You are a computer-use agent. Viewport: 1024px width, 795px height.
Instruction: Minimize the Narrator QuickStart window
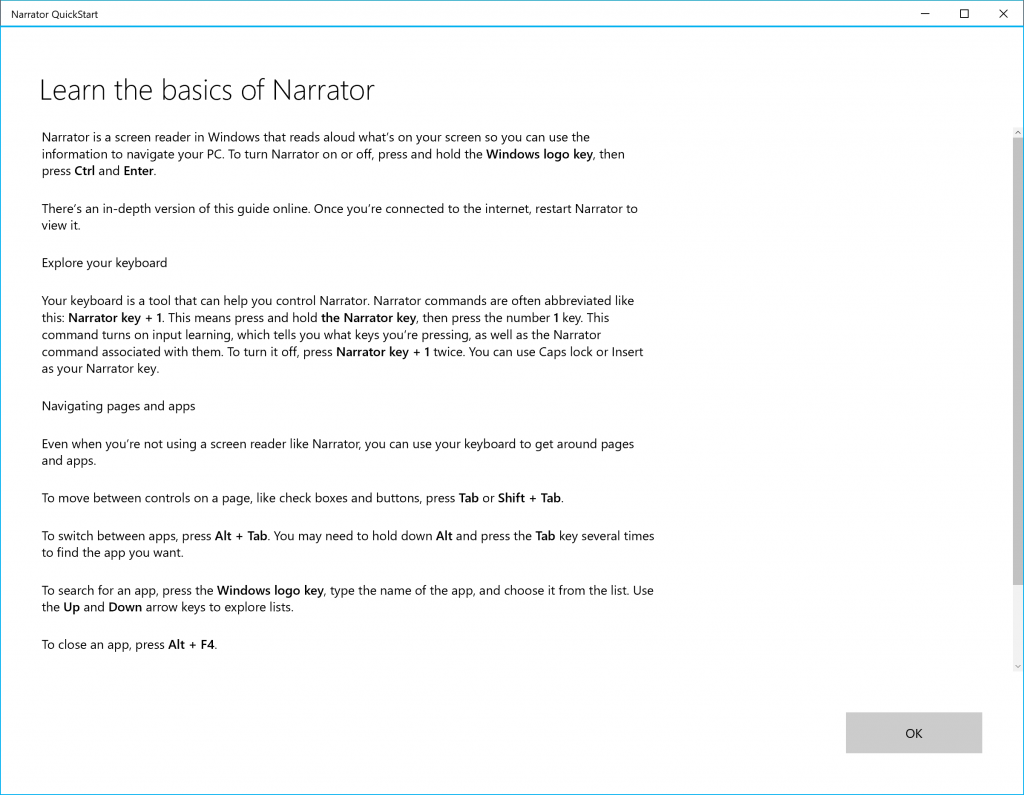[x=919, y=14]
